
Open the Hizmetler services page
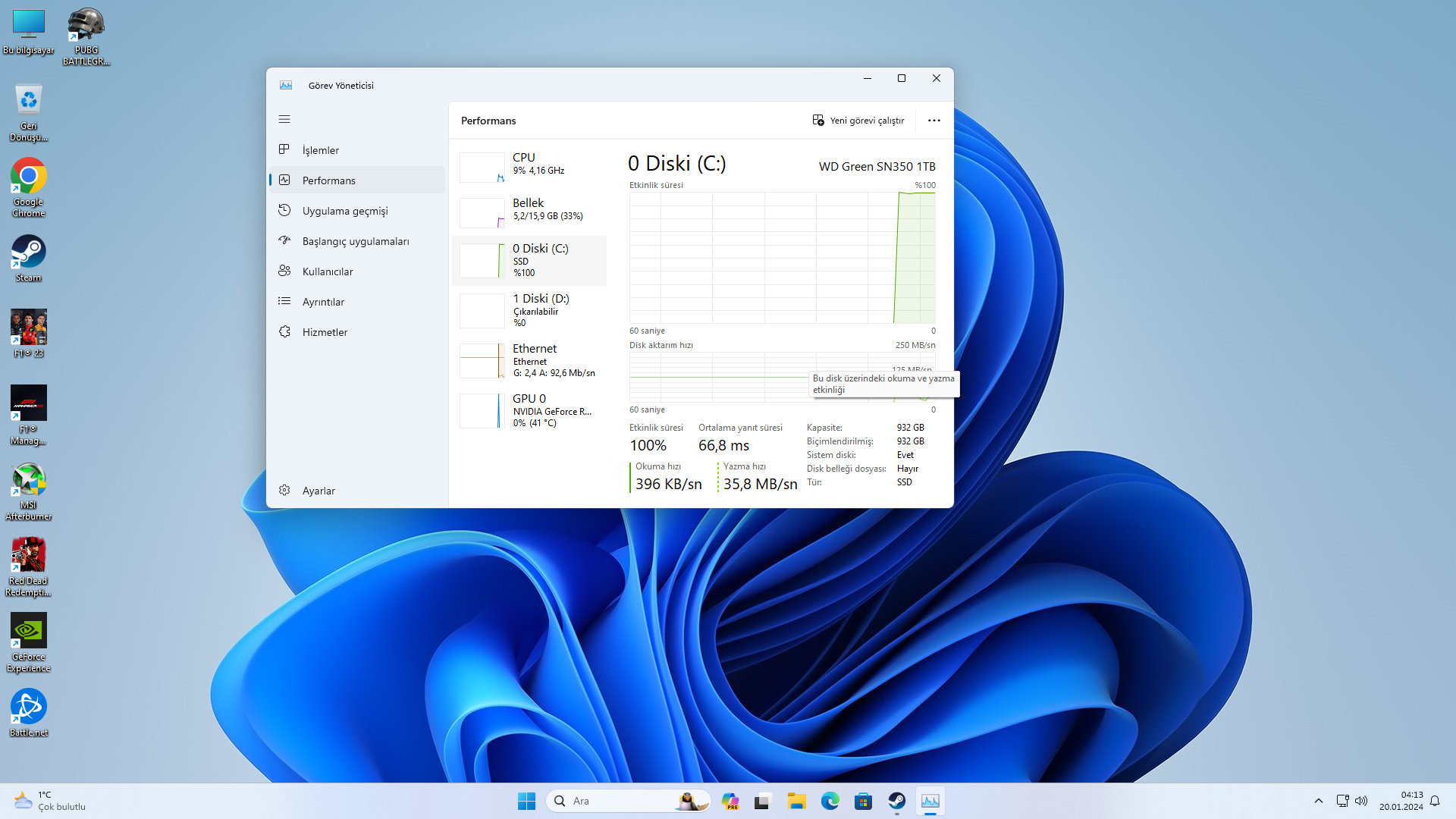(325, 332)
